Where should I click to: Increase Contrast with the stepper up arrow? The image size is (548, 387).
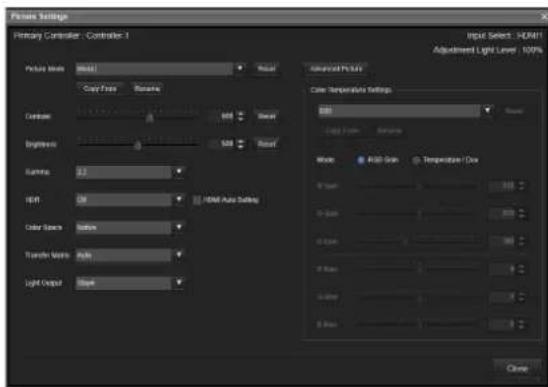tap(240, 113)
